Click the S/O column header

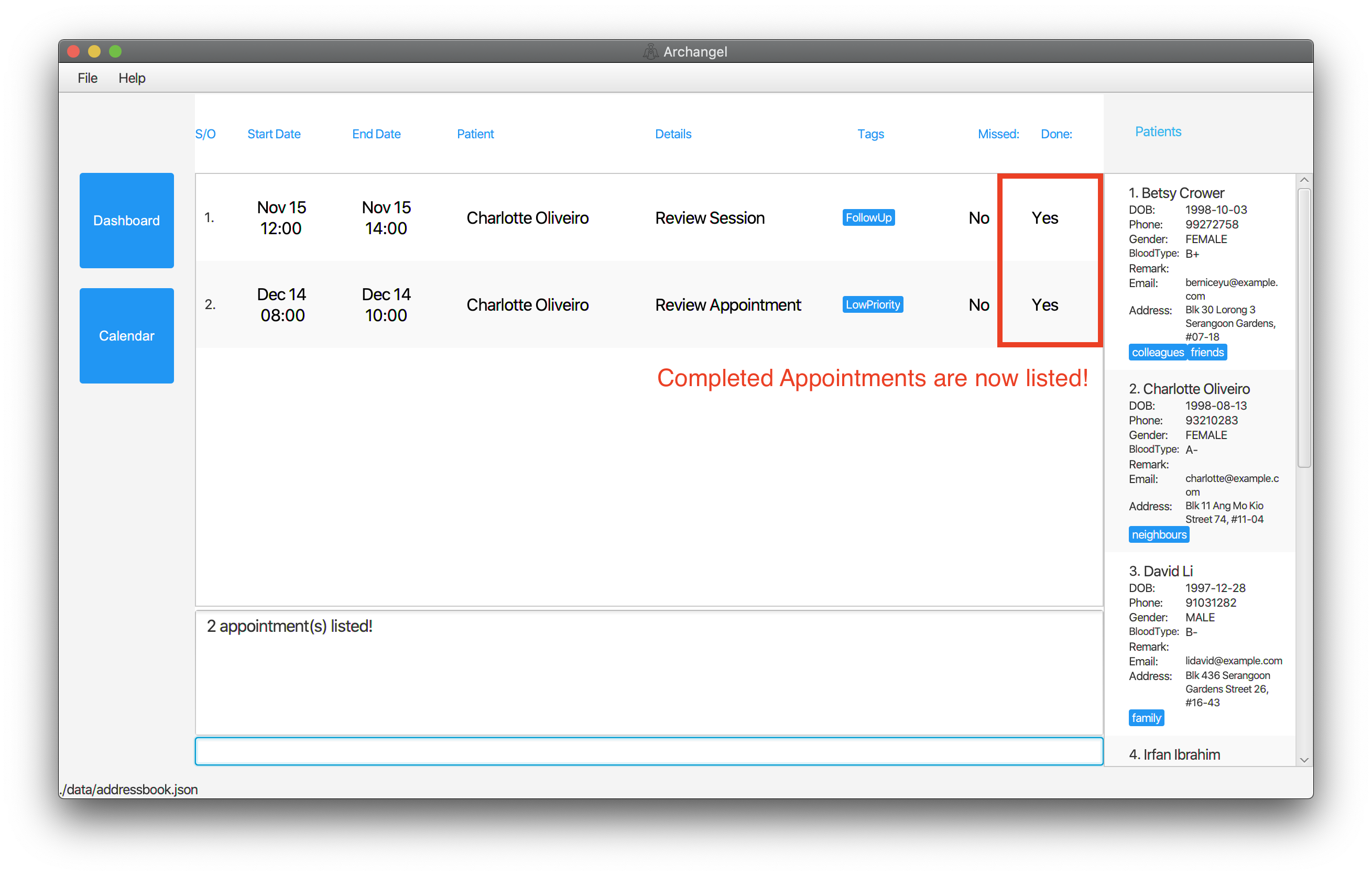[x=205, y=134]
